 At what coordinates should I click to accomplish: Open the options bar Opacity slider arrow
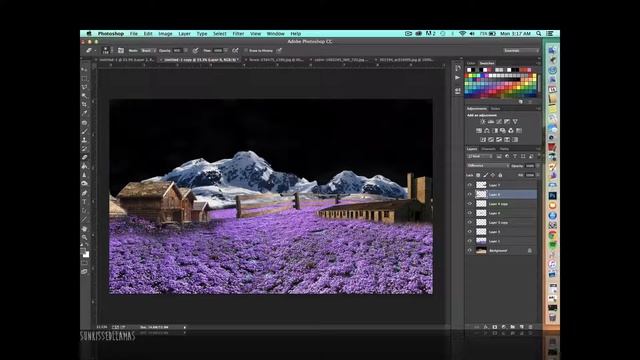pyautogui.click(x=186, y=51)
